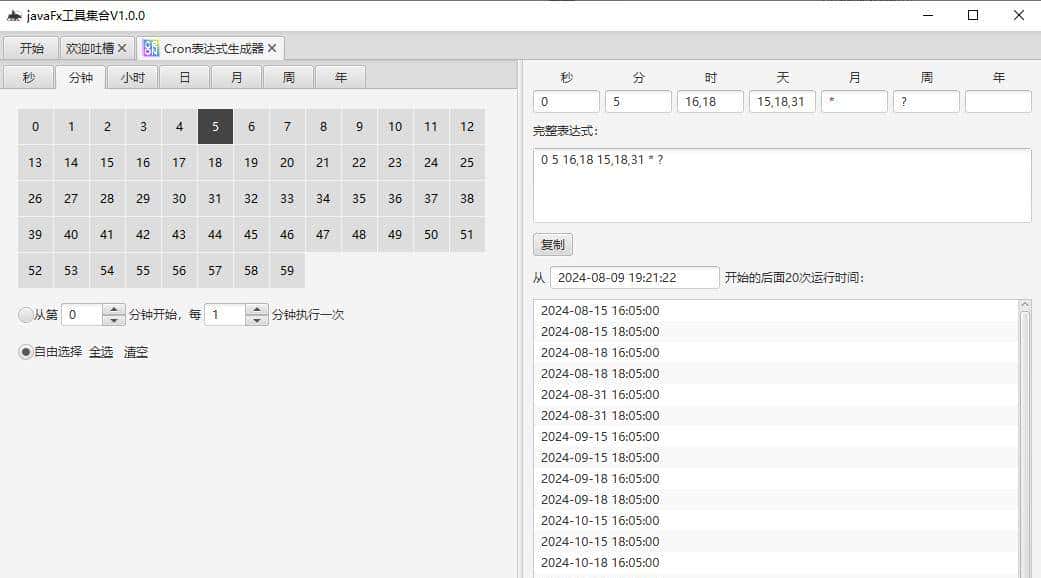Click the start datetime field 2024-08-09
Screen dimensions: 1041x578
click(634, 277)
